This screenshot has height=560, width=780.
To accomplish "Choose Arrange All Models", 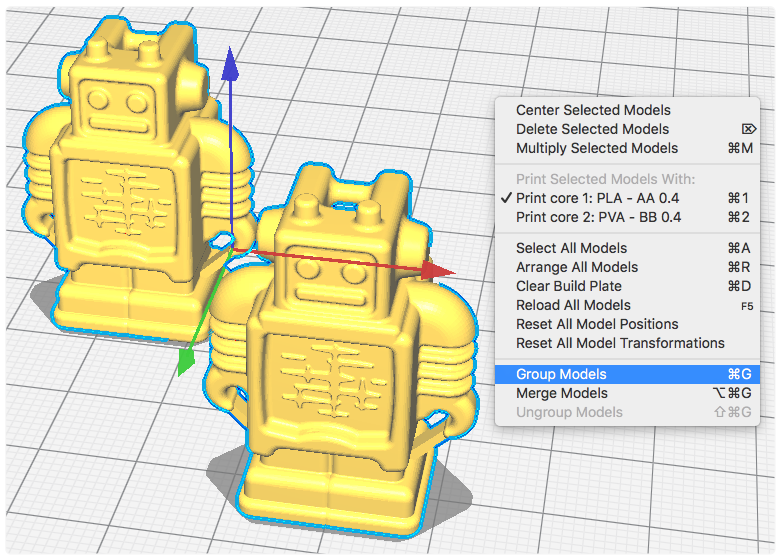I will pos(627,267).
